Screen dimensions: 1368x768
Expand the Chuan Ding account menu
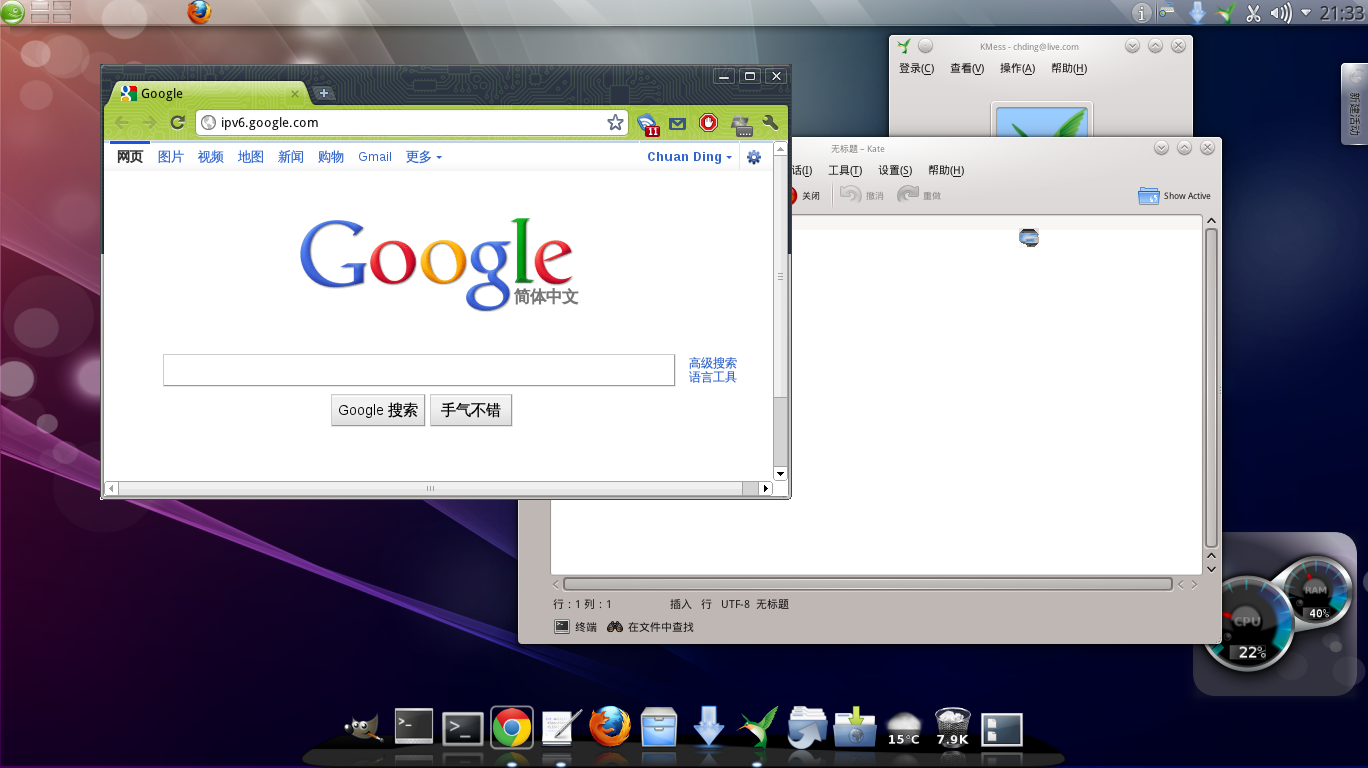[689, 157]
